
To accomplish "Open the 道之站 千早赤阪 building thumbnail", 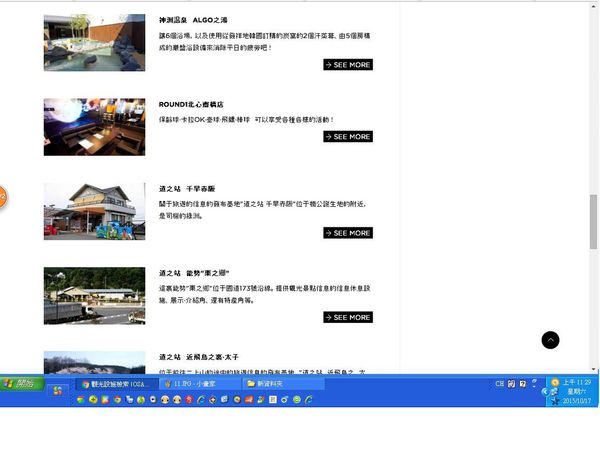I will coord(94,211).
